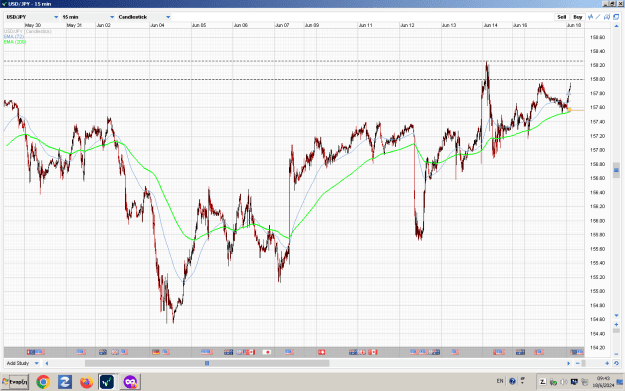Switch to the trading platform taskbar button
The width and height of the screenshot is (625, 391).
coord(107,382)
